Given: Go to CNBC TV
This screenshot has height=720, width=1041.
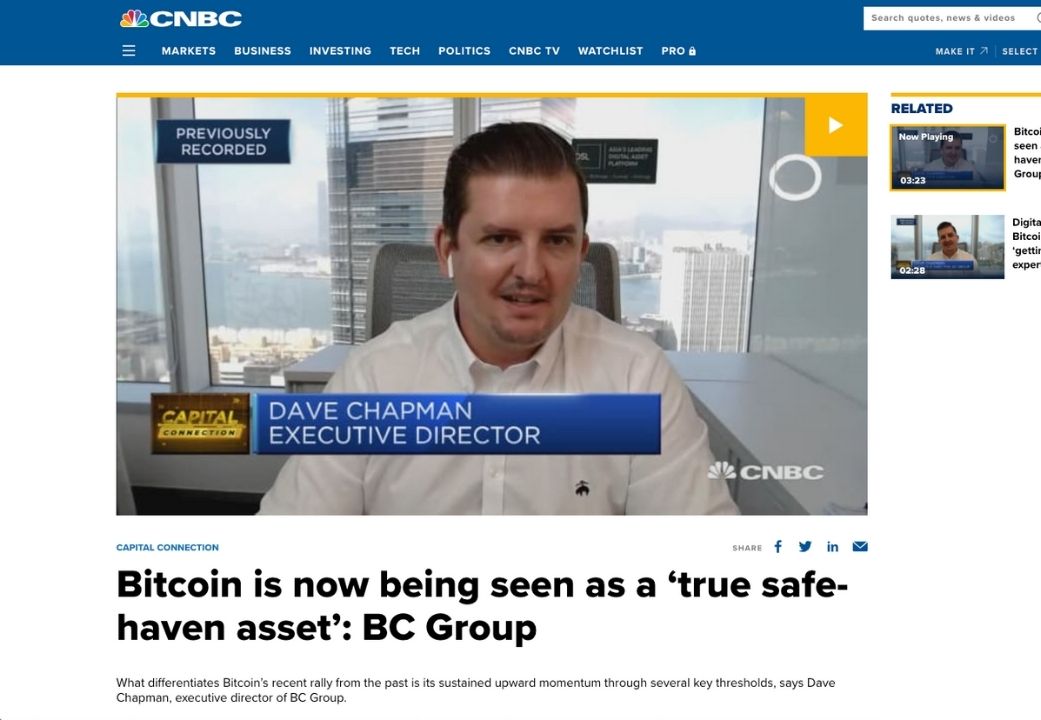Looking at the screenshot, I should (534, 50).
